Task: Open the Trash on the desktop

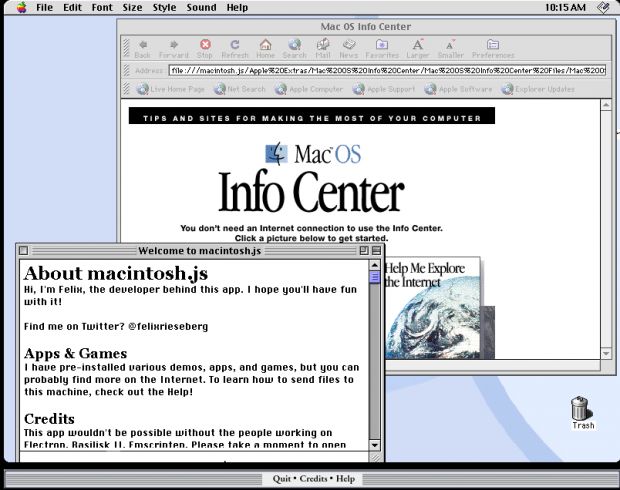Action: click(582, 412)
